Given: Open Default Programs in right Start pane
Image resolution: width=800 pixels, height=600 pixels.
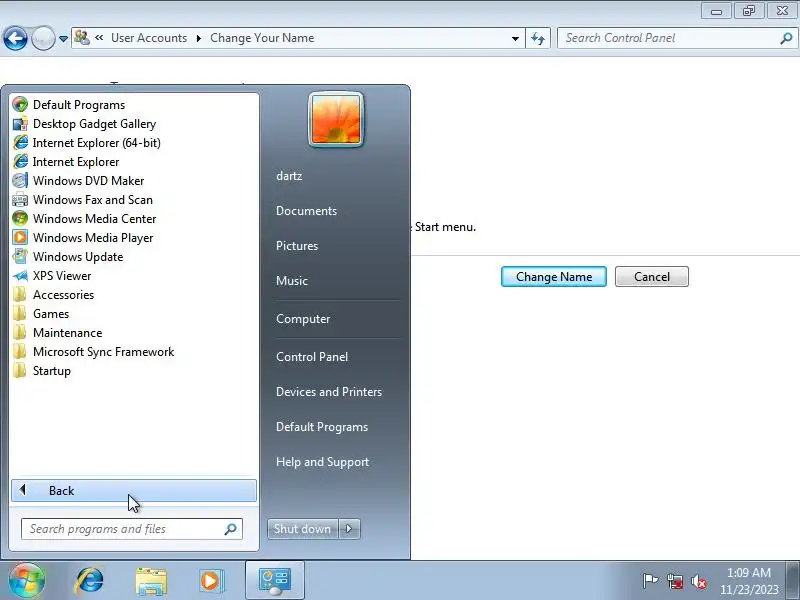Looking at the screenshot, I should (x=322, y=427).
